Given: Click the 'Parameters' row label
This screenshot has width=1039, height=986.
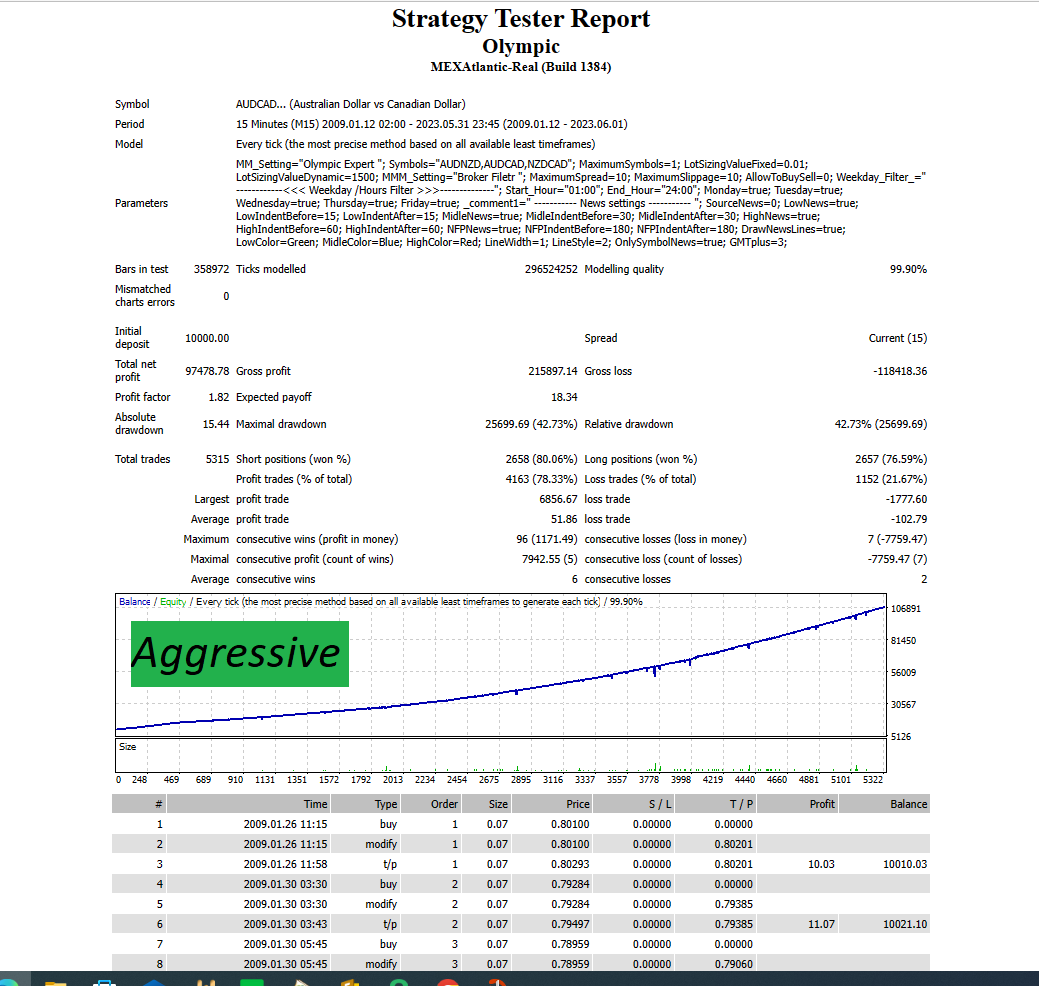Looking at the screenshot, I should point(141,203).
